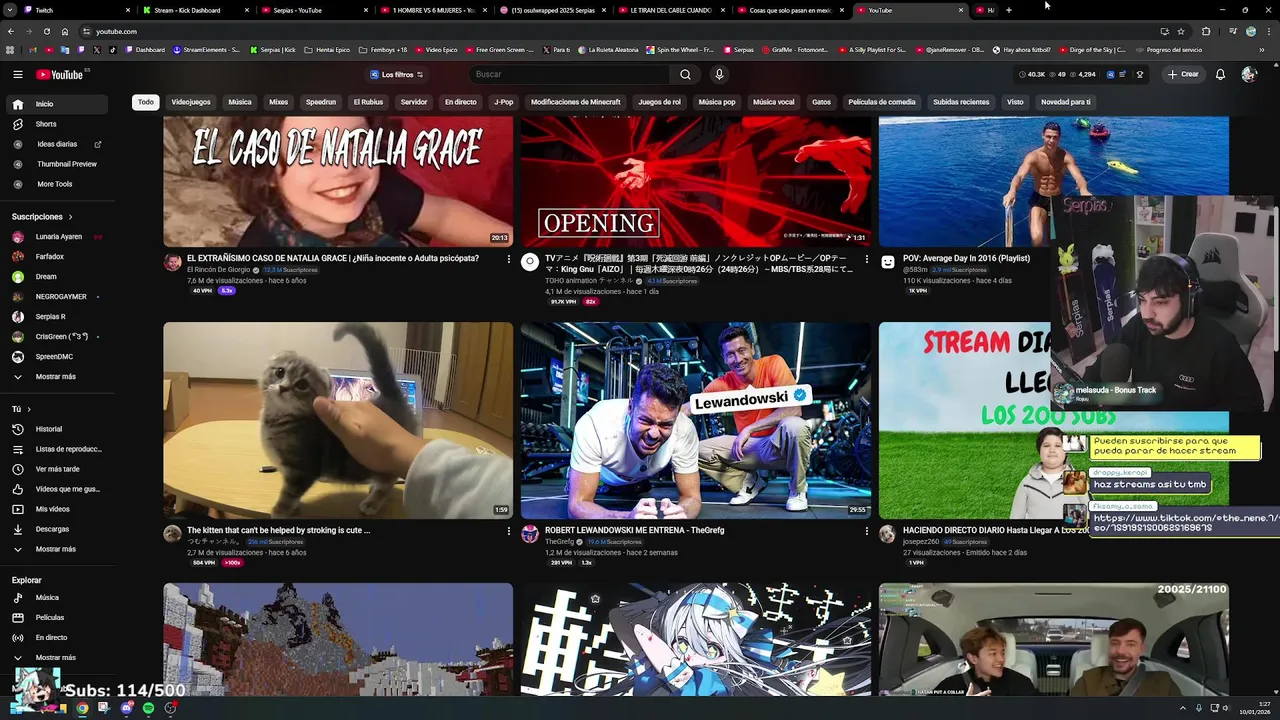
Task: Open the Farfadox channel subscription
Action: click(x=56, y=257)
